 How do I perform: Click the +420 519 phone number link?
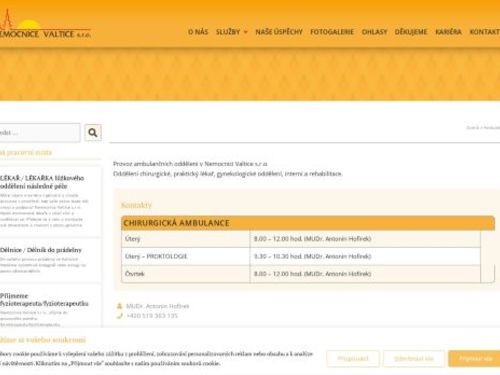tap(152, 316)
